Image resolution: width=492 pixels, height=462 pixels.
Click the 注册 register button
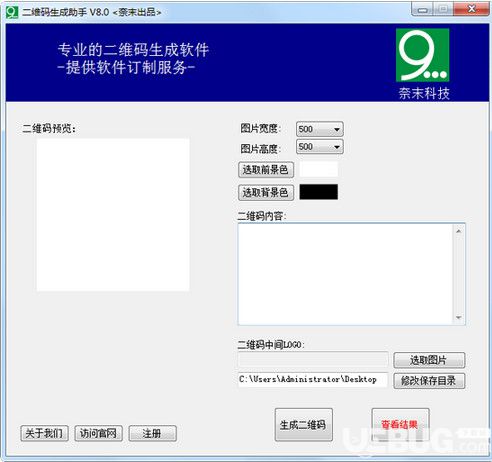click(x=152, y=433)
